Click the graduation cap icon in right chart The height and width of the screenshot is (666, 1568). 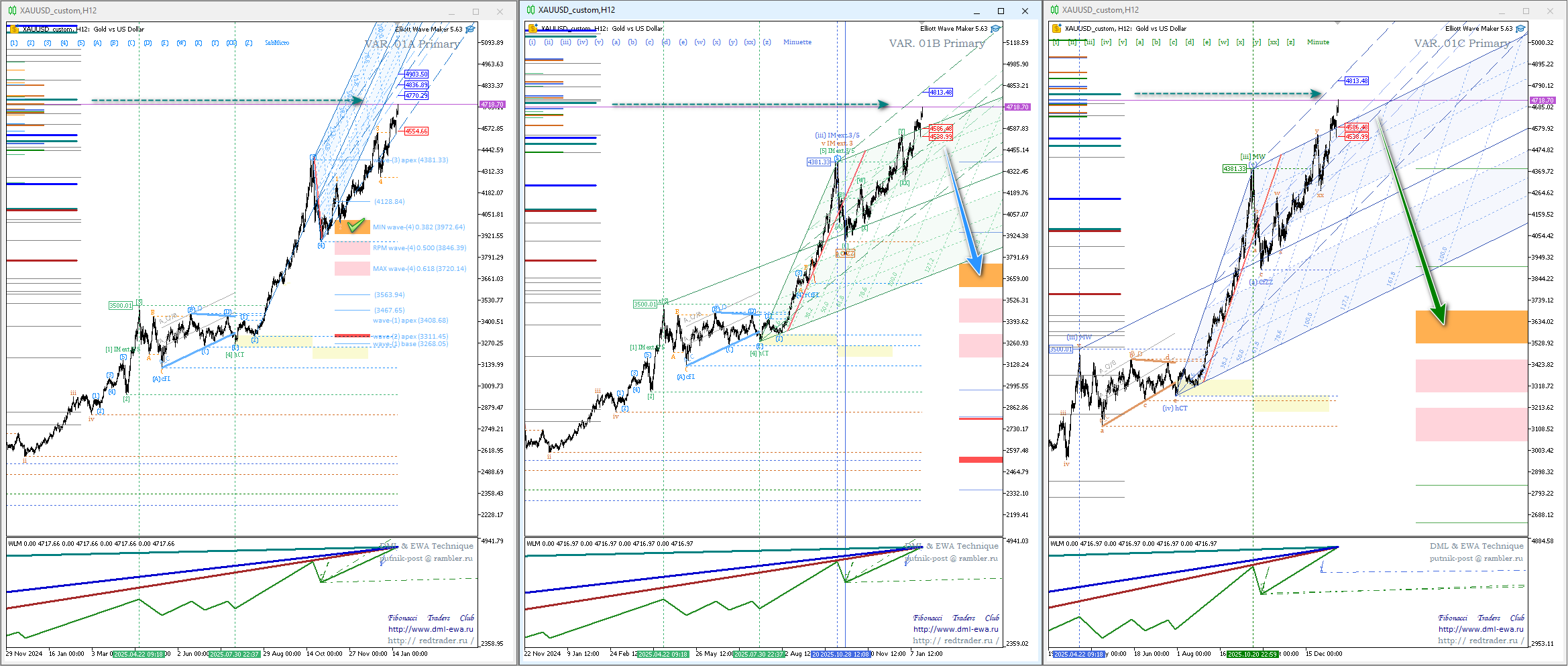[x=1521, y=29]
